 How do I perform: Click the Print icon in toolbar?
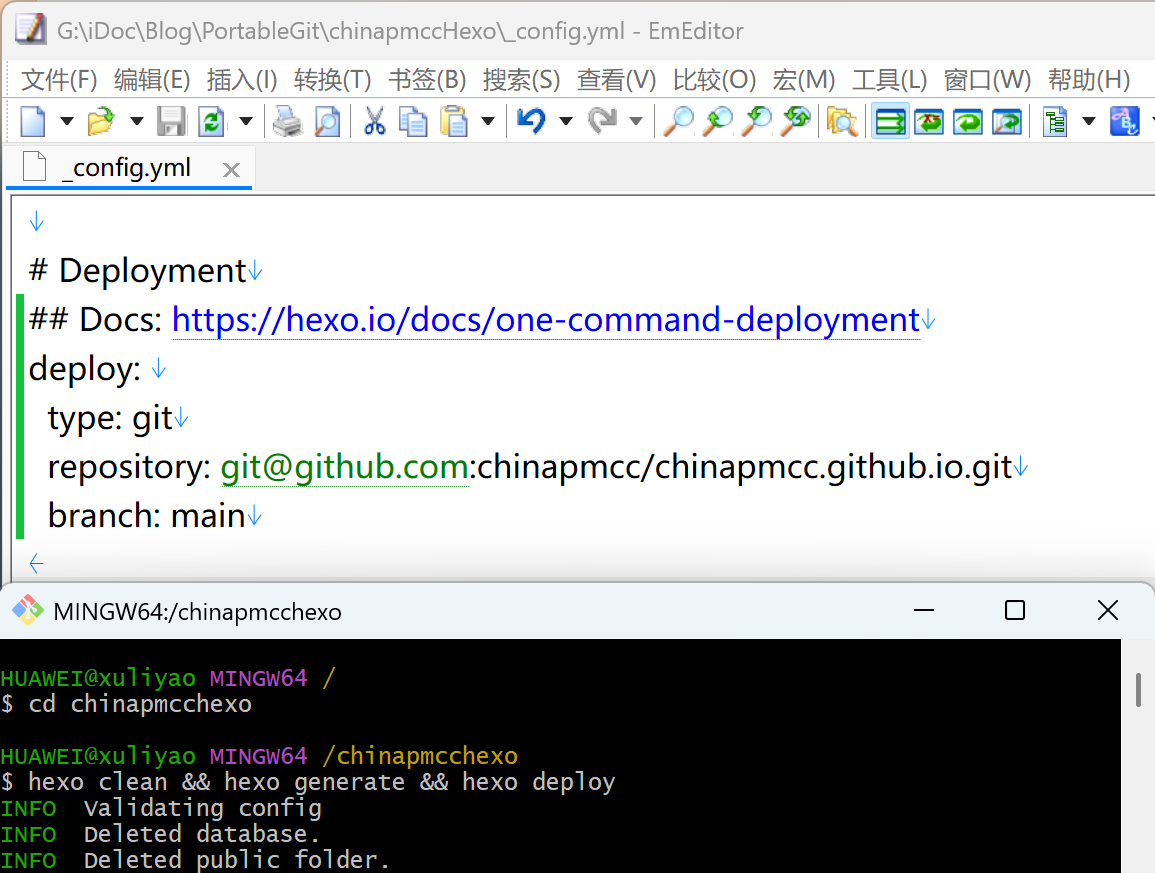pos(288,122)
